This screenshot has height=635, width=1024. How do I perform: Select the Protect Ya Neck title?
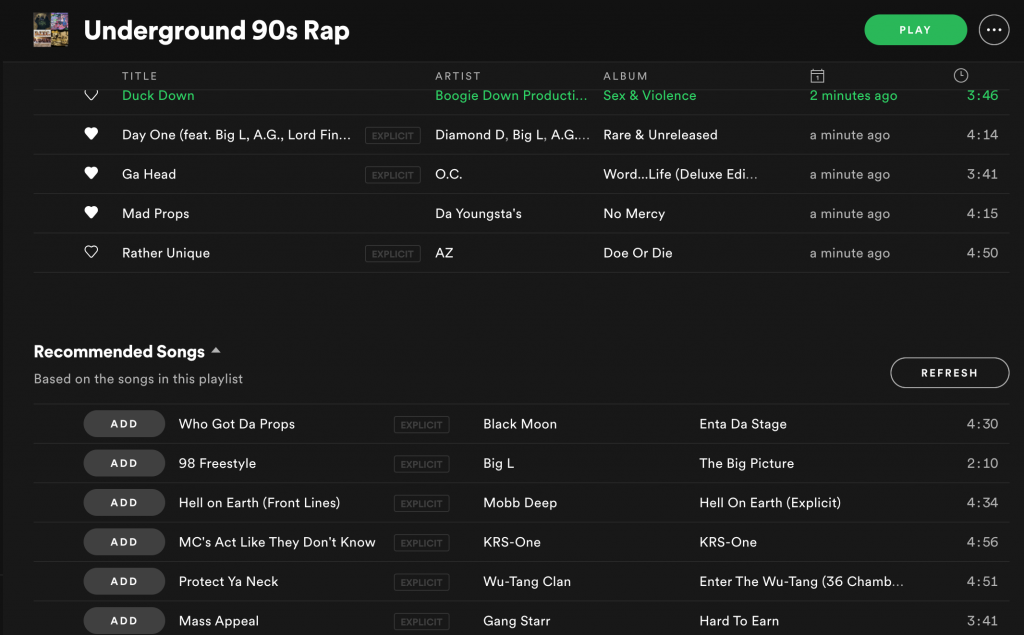point(229,581)
